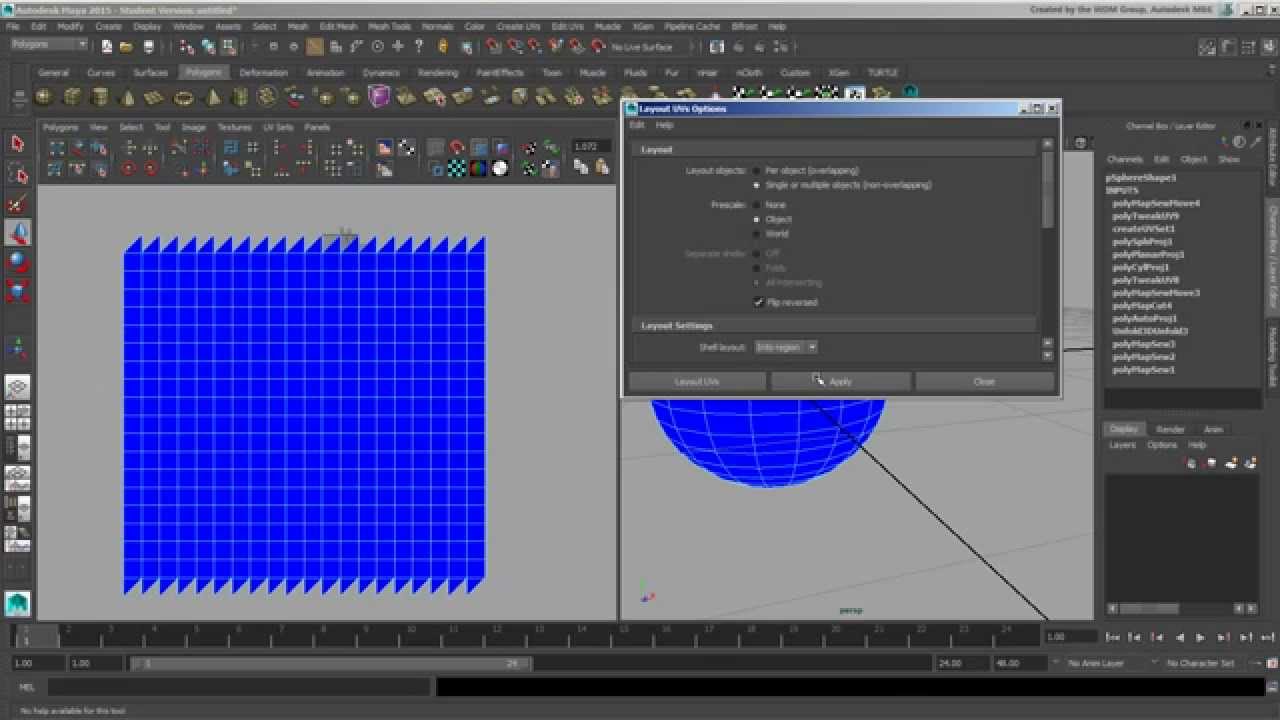Toggle RGB channel display in UV editor

pos(479,168)
